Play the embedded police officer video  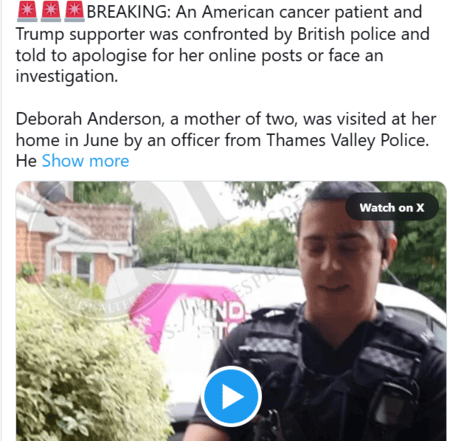(231, 396)
